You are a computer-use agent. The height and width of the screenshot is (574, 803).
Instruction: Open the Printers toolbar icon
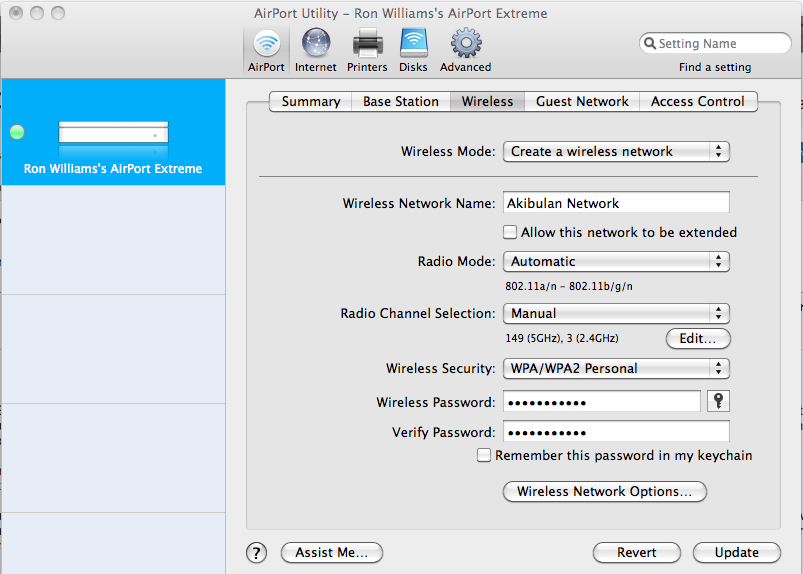coord(367,51)
